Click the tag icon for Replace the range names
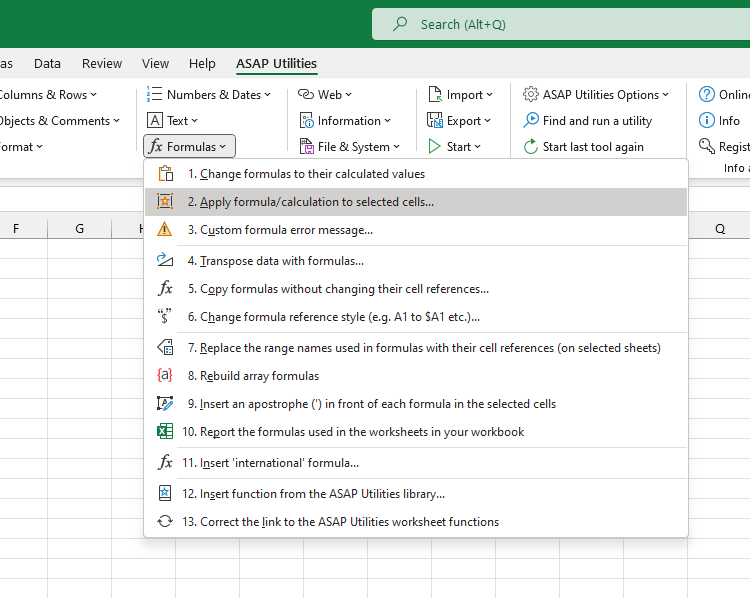 (165, 347)
